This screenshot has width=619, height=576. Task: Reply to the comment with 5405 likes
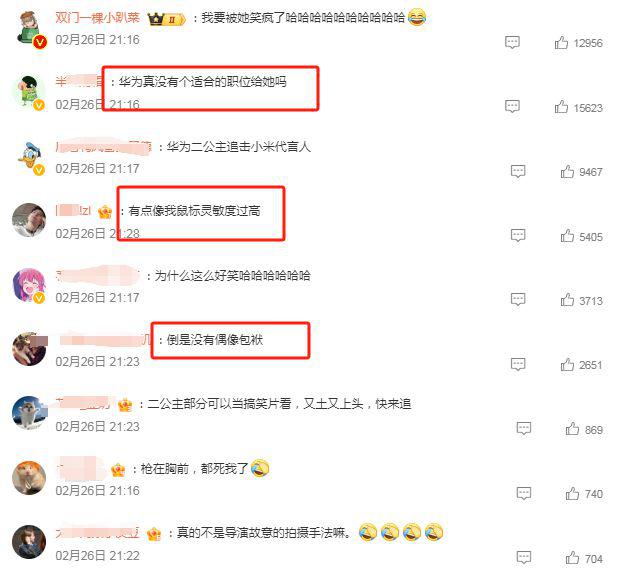(x=518, y=236)
